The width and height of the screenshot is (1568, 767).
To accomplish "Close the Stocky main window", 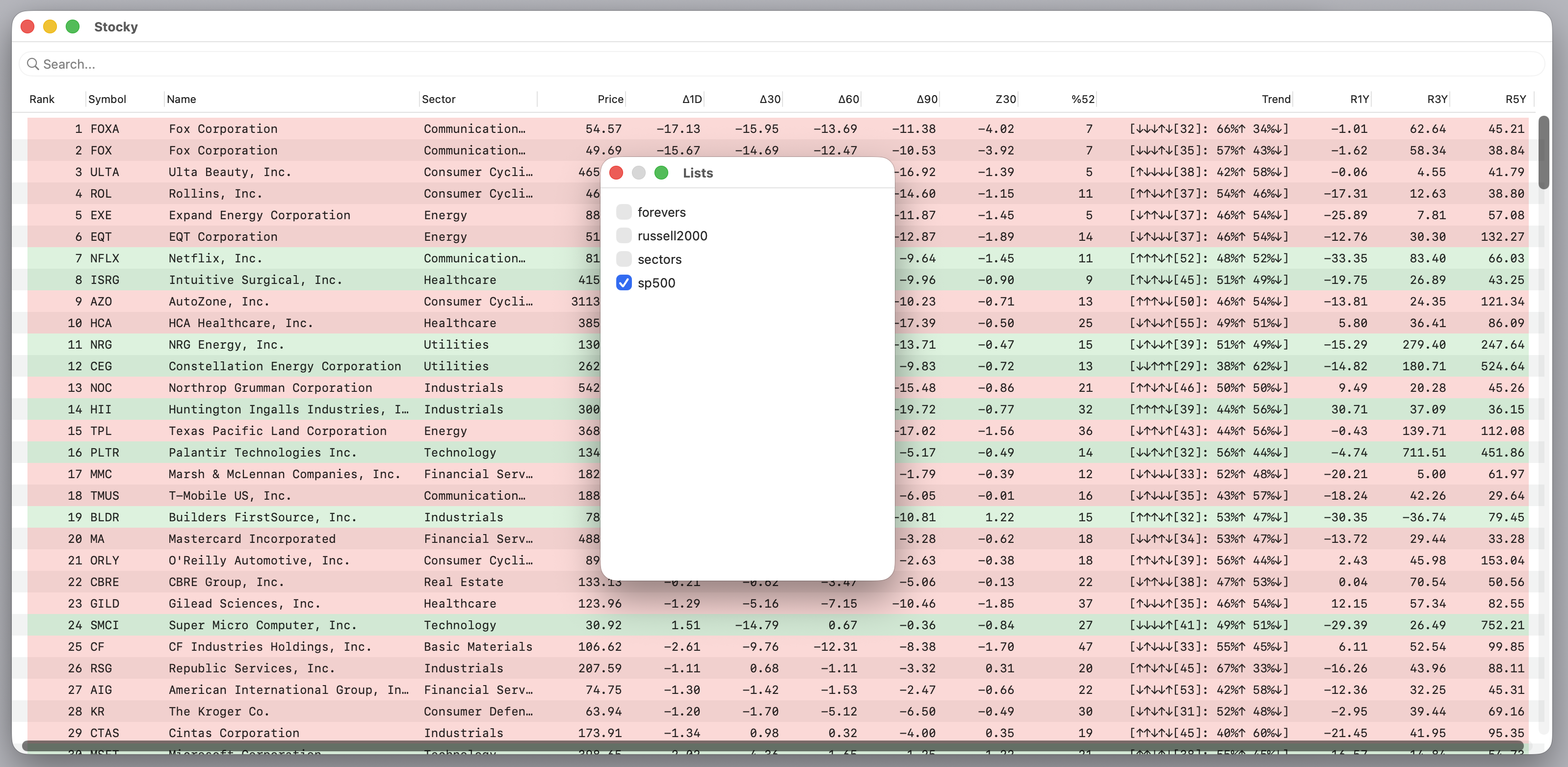I will pyautogui.click(x=27, y=27).
